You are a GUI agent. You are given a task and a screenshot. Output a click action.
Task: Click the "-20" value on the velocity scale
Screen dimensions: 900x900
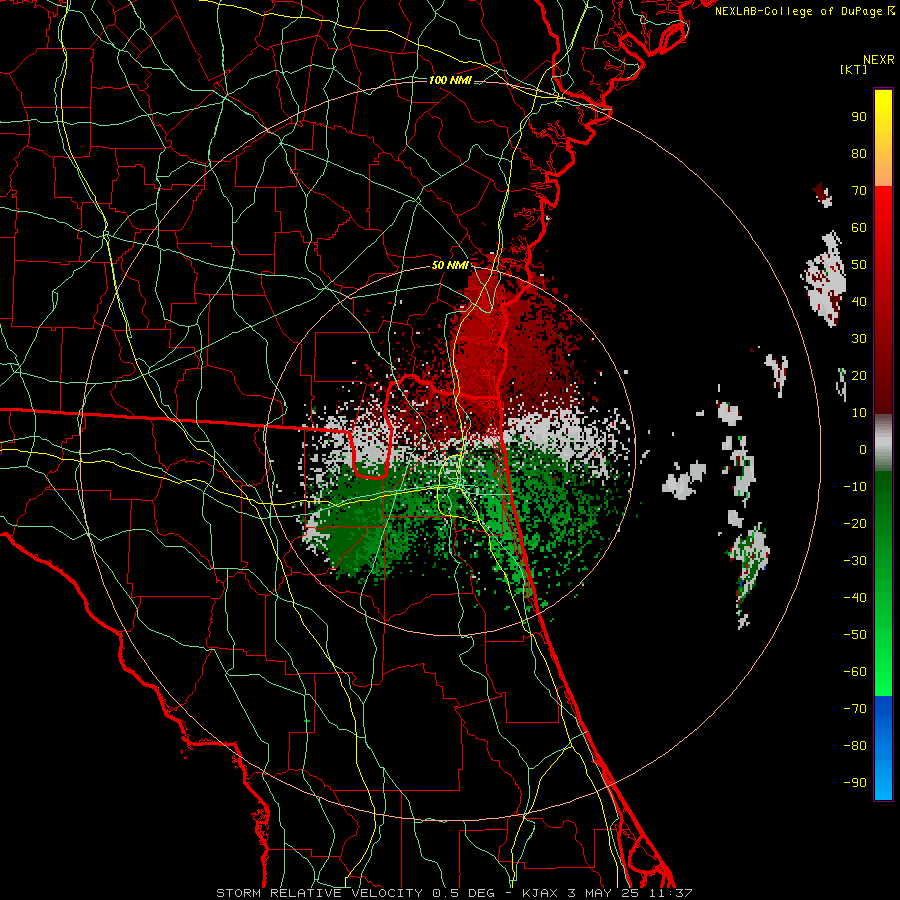(x=855, y=523)
